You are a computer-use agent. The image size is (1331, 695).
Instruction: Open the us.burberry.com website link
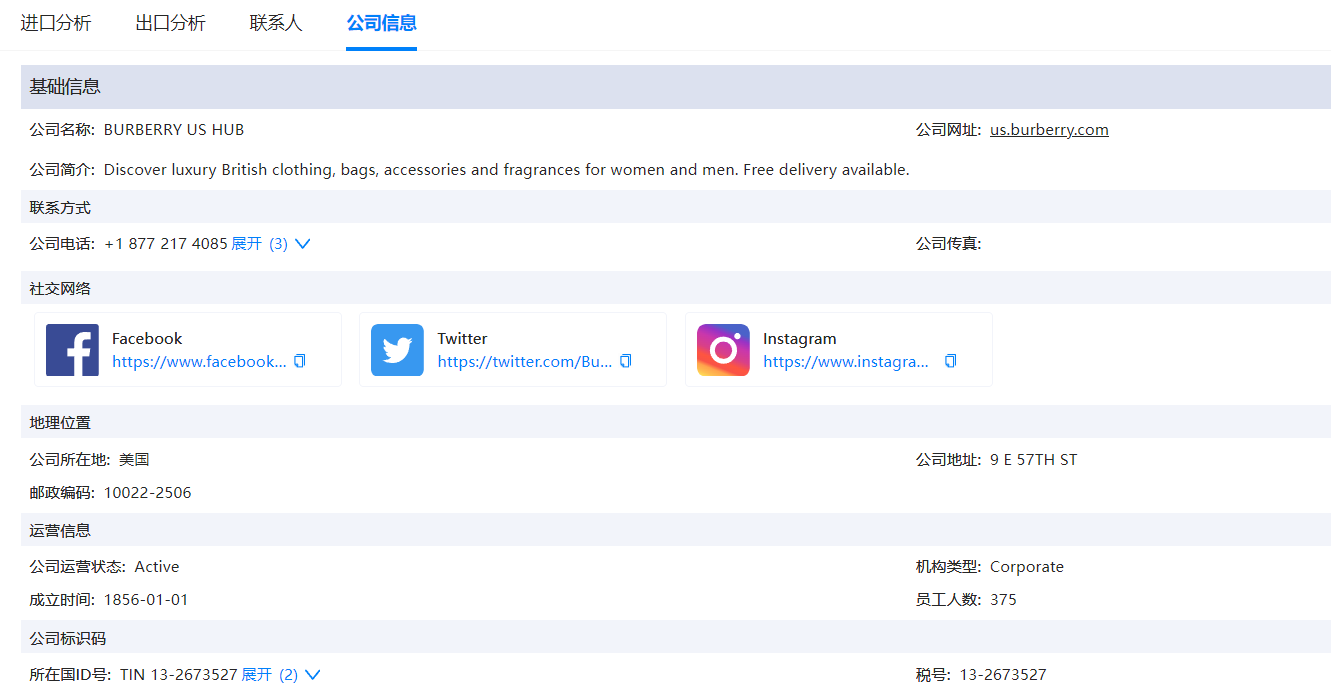(x=1049, y=129)
